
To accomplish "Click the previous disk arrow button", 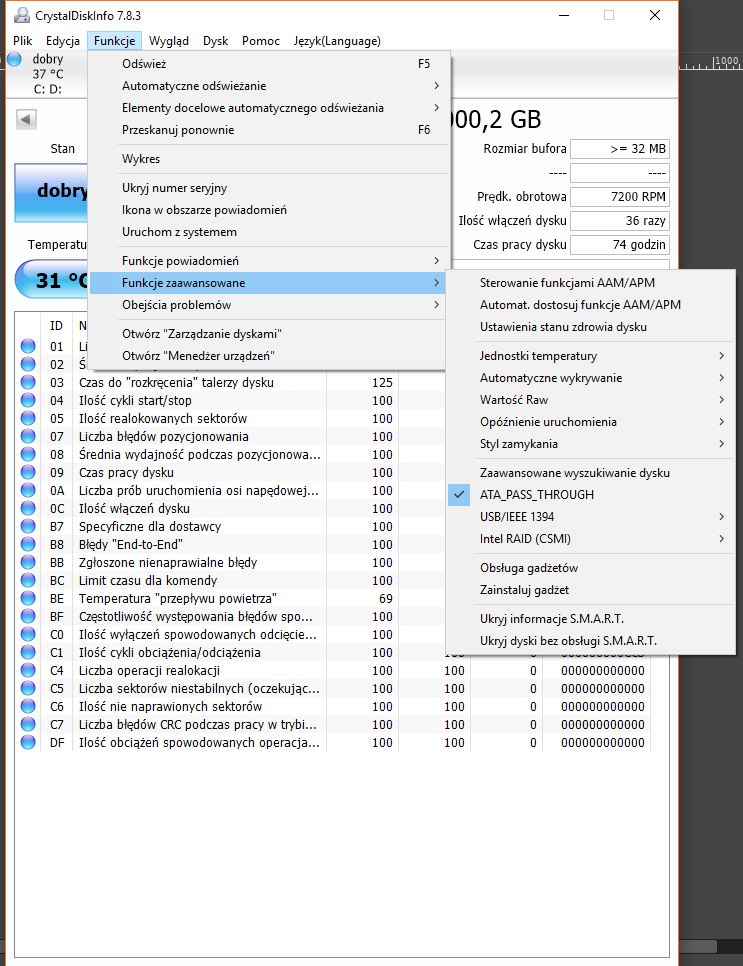I will (x=26, y=119).
